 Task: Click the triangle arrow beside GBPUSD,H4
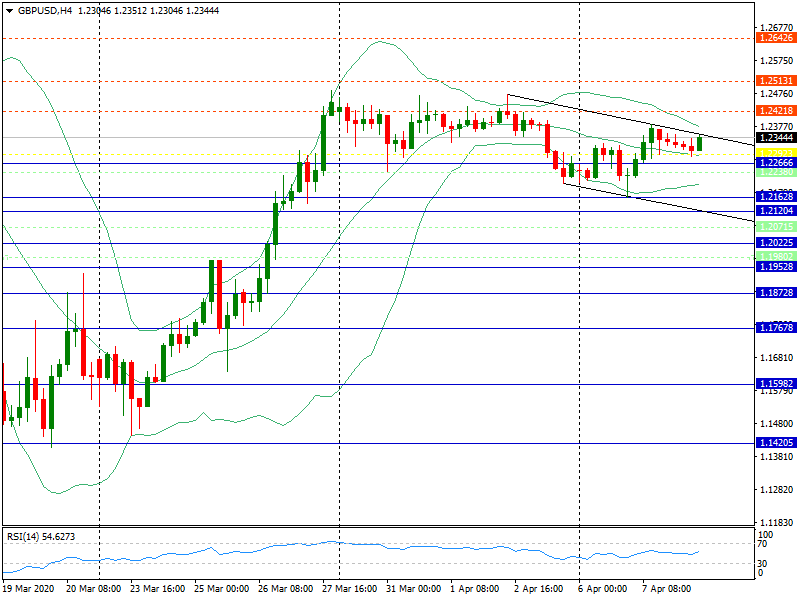[9, 10]
